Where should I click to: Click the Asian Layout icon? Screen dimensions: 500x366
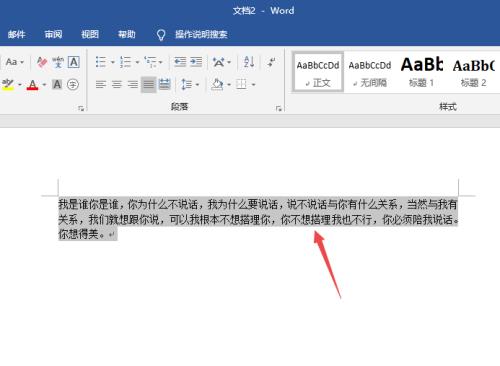pos(219,62)
